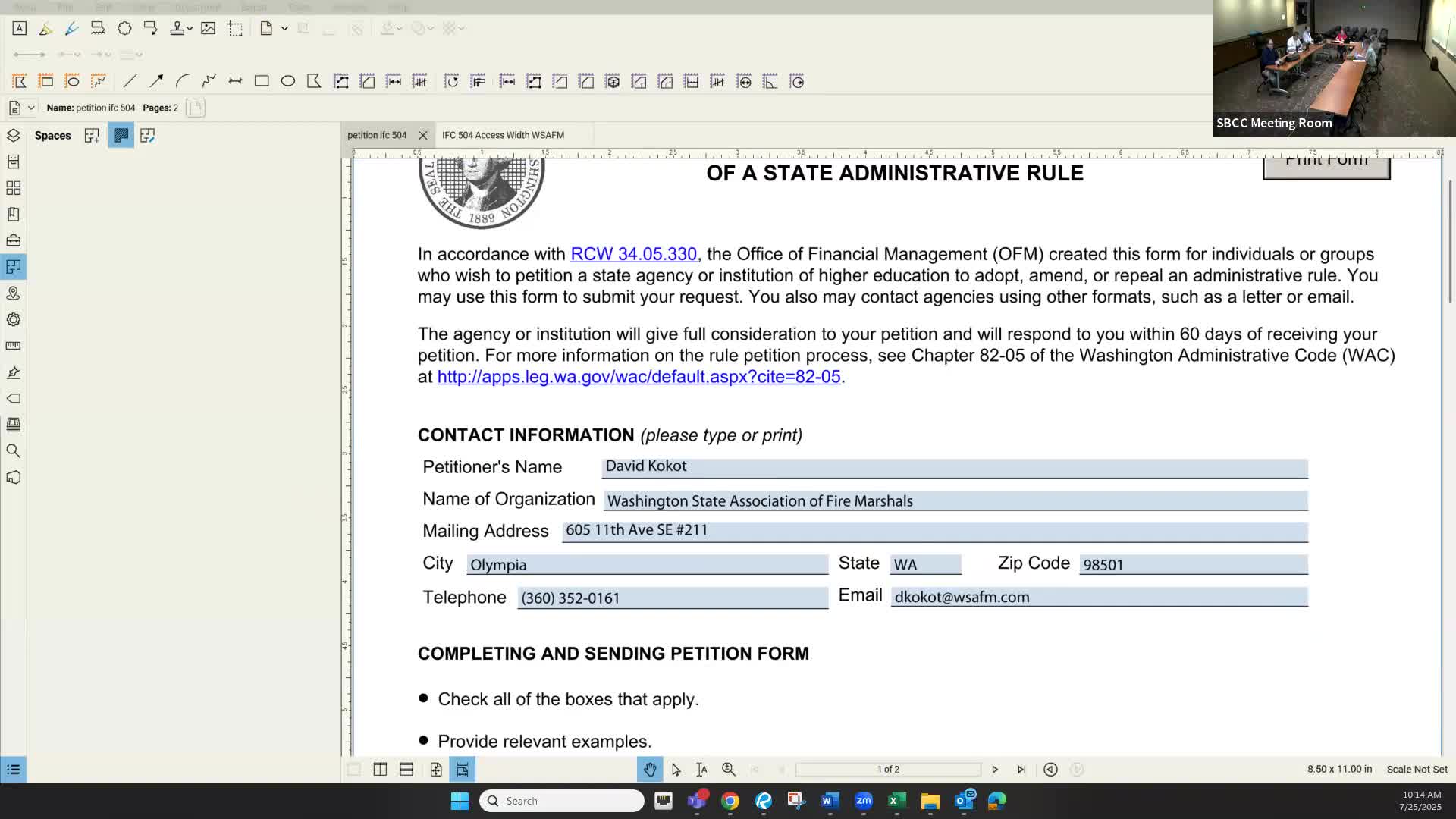Click the Mailing Address field
The height and width of the screenshot is (819, 1456).
[935, 532]
